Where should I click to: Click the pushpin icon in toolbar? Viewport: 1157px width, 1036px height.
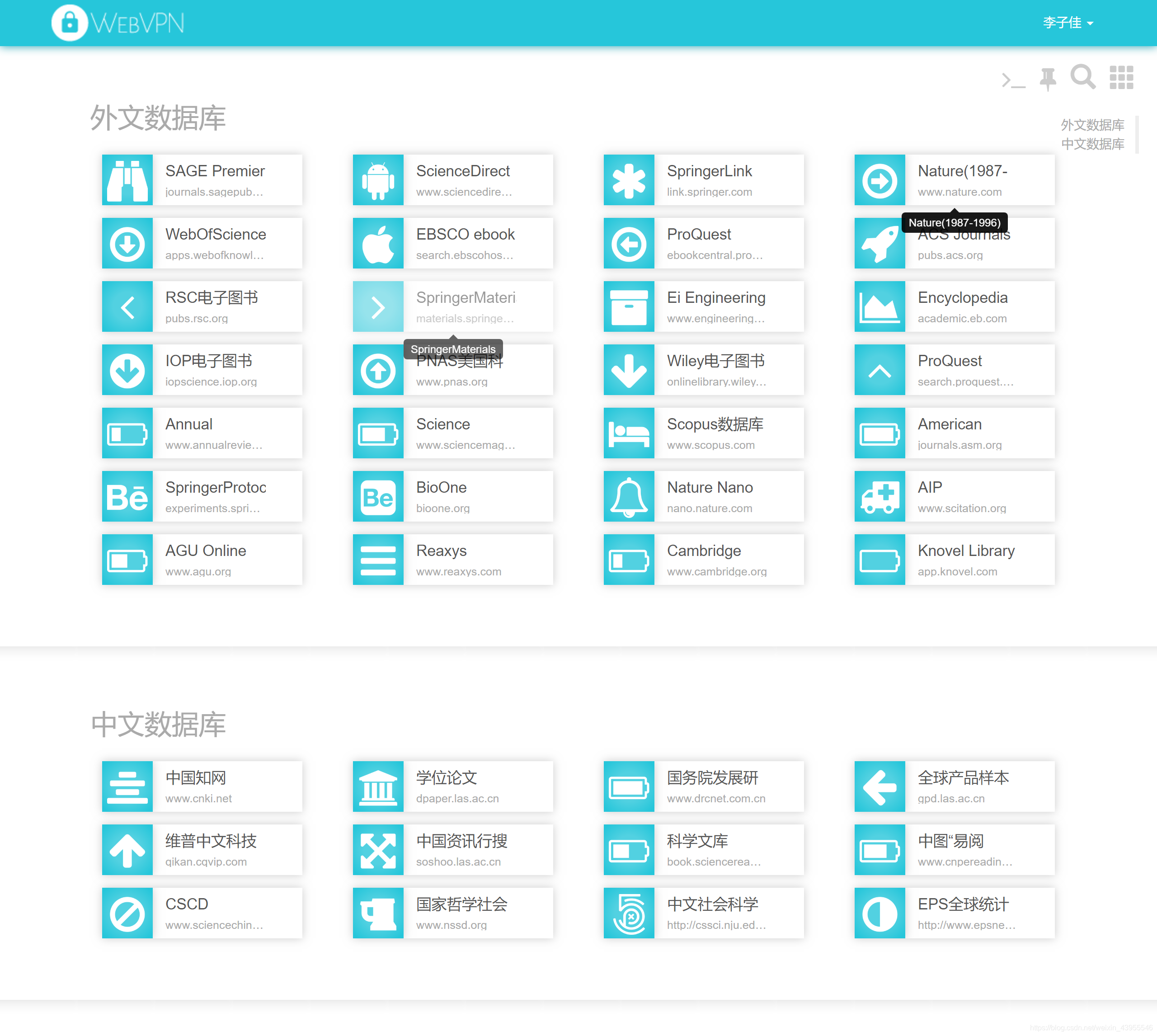1047,79
